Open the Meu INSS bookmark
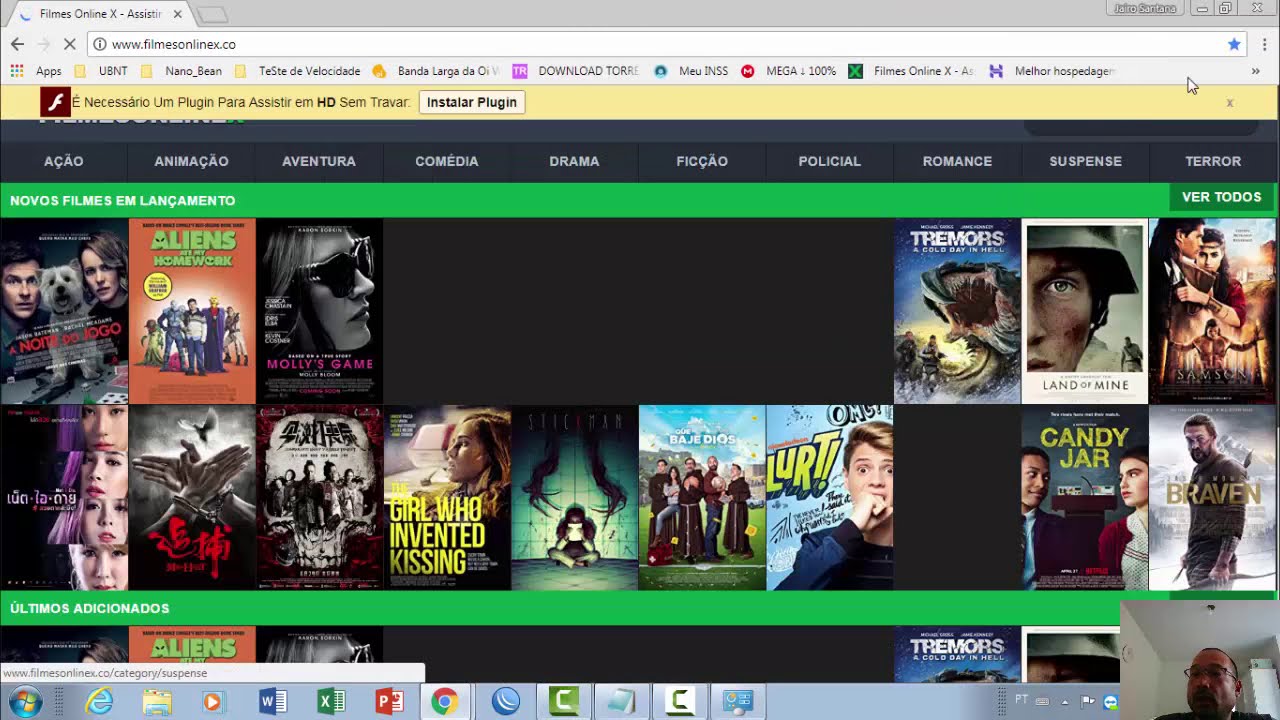 [691, 71]
